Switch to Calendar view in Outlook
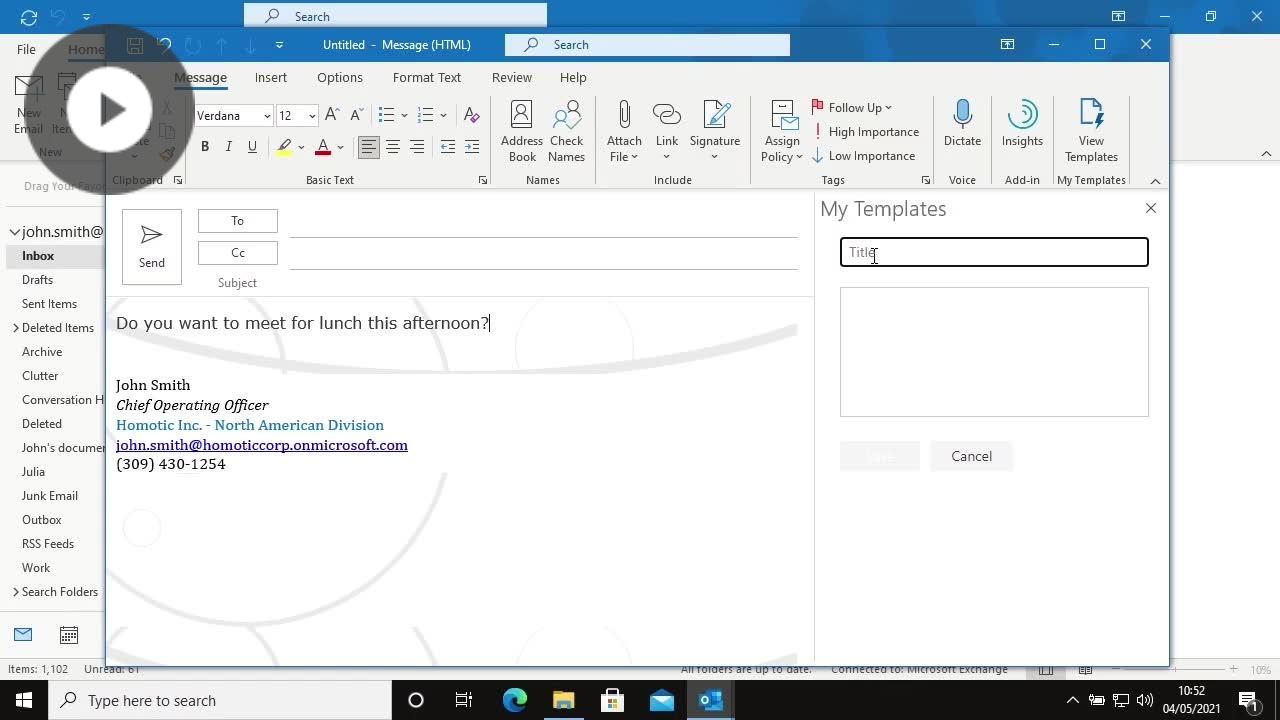Viewport: 1280px width, 720px height. [x=69, y=635]
